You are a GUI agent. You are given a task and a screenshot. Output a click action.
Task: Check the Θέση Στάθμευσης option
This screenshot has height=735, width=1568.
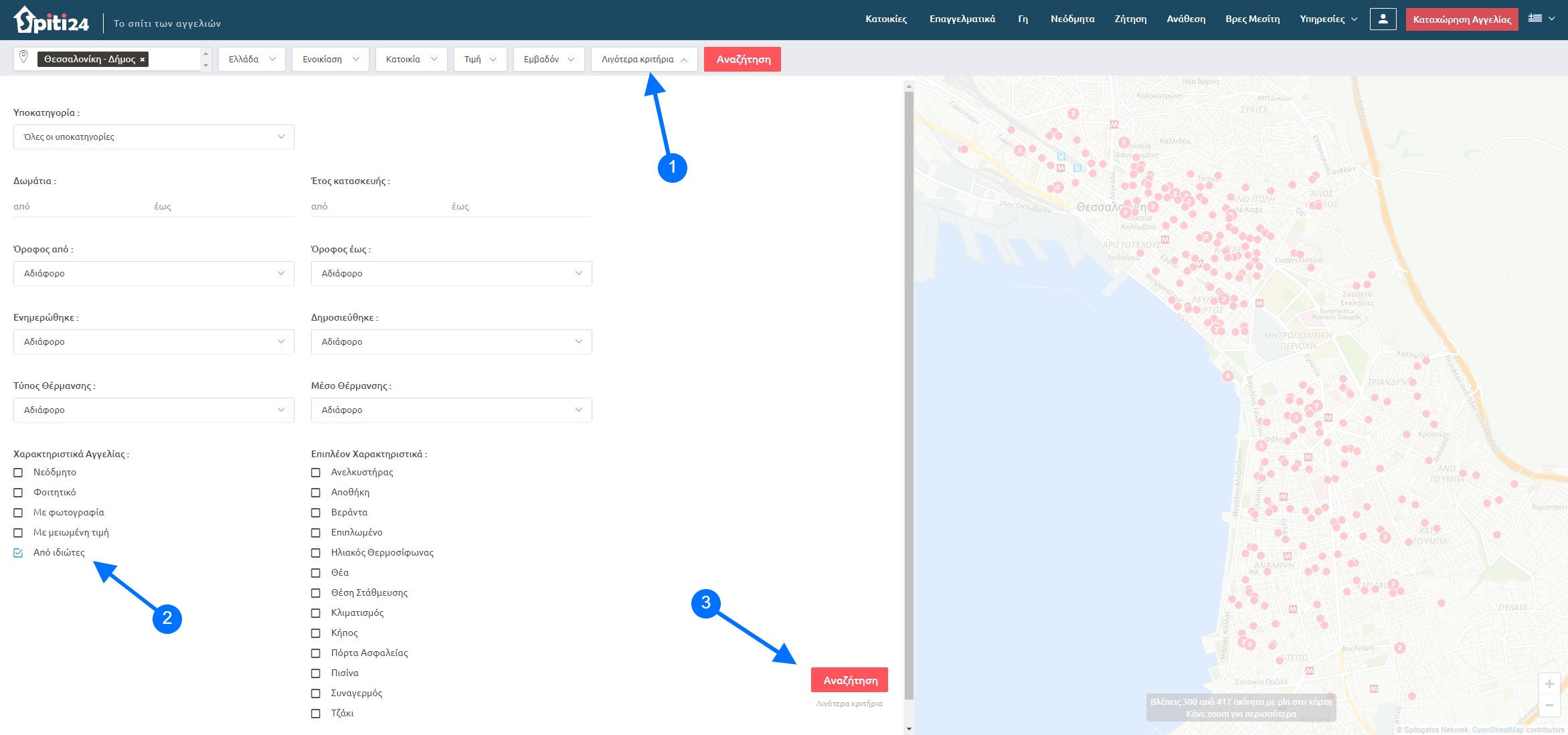pos(316,593)
